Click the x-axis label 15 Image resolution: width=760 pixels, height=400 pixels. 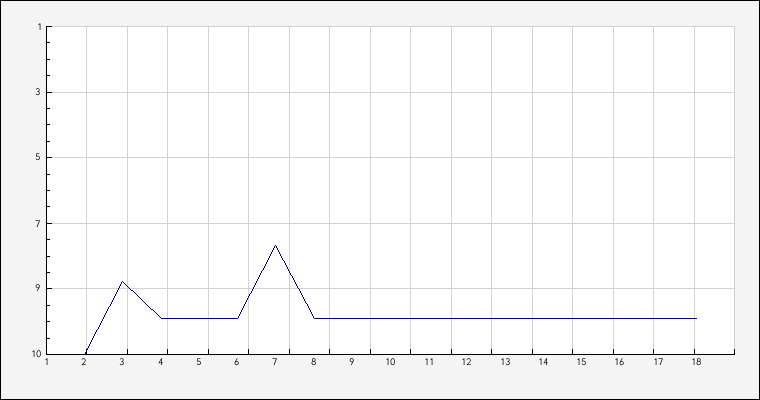click(581, 362)
